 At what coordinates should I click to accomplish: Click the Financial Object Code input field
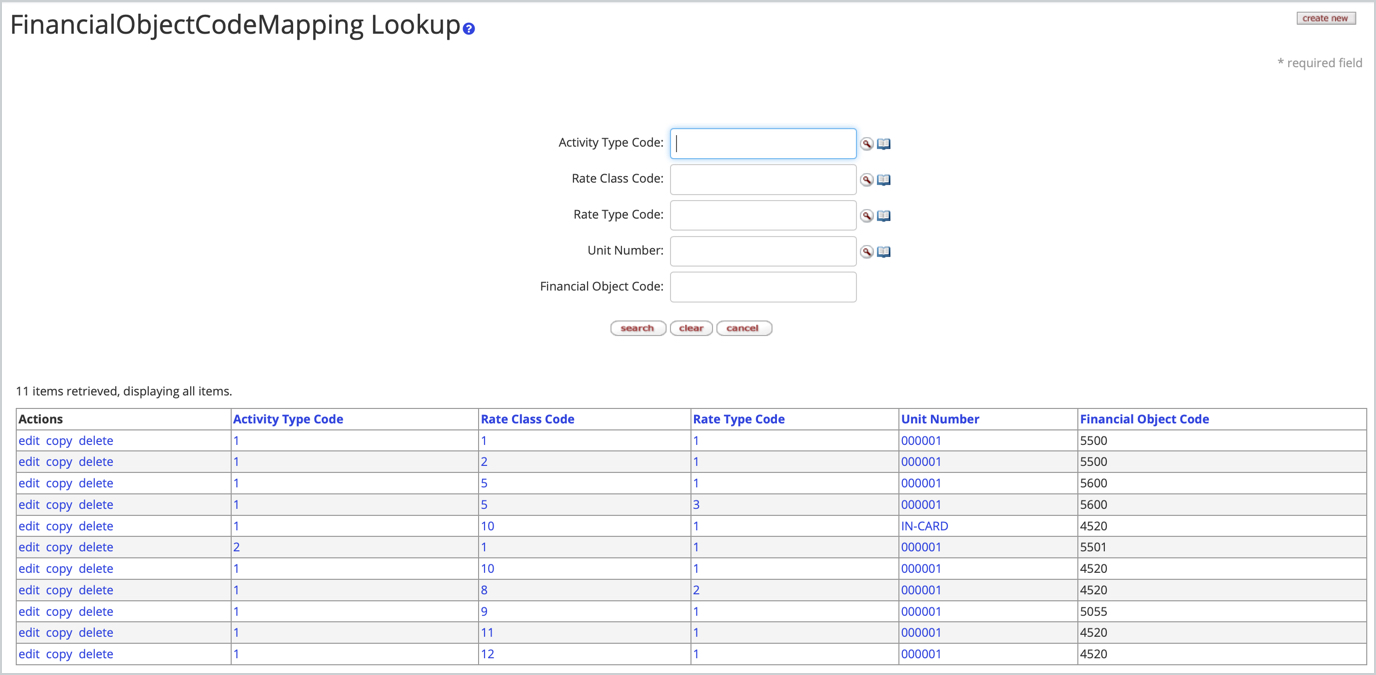[x=763, y=287]
